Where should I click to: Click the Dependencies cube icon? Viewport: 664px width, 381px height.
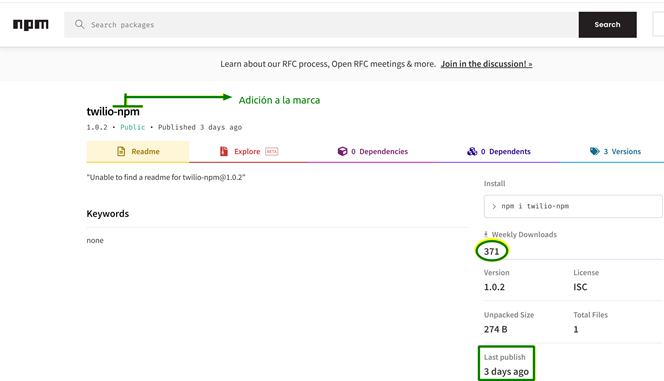click(x=342, y=151)
